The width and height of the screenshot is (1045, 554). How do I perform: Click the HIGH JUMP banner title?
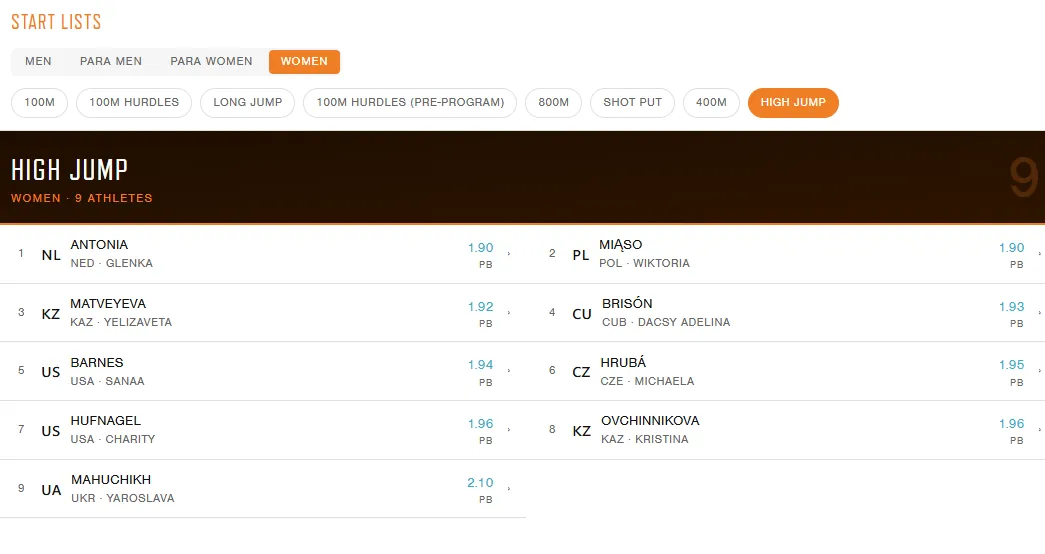click(69, 170)
